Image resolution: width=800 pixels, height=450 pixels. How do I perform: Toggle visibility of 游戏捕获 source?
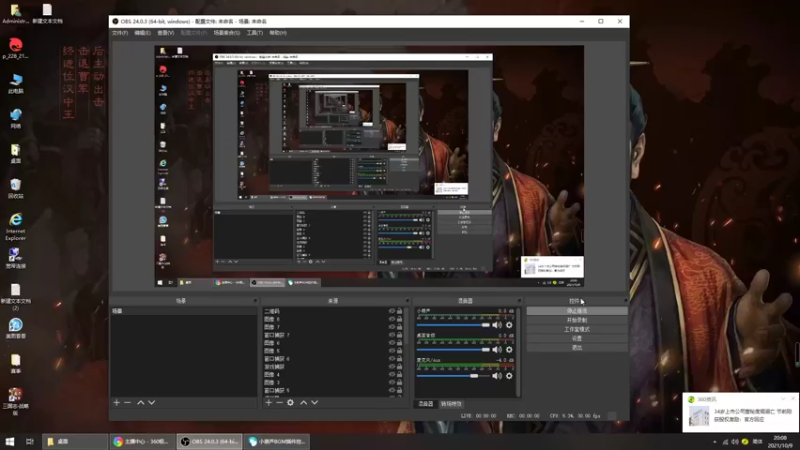pyautogui.click(x=391, y=366)
